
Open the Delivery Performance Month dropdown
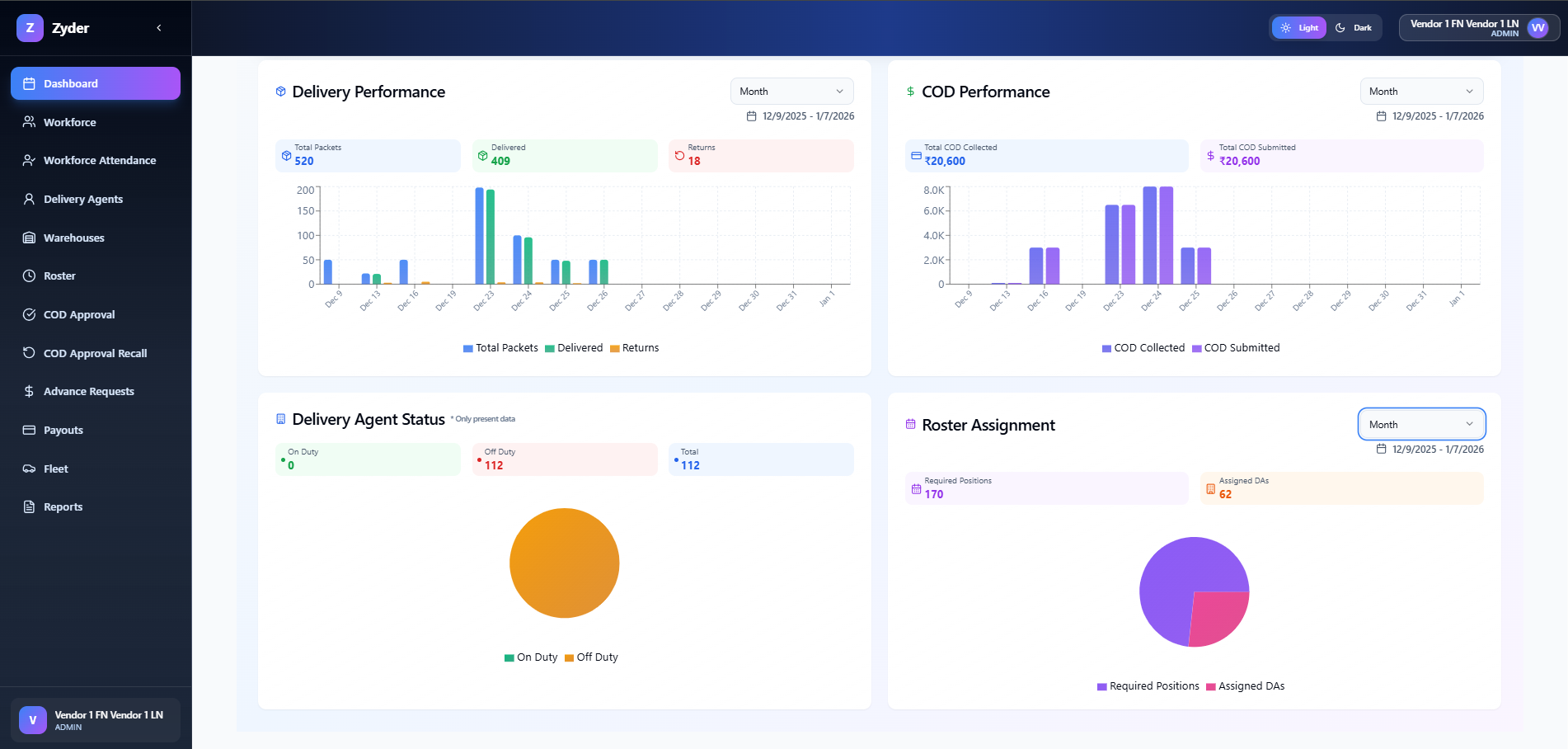pos(791,91)
